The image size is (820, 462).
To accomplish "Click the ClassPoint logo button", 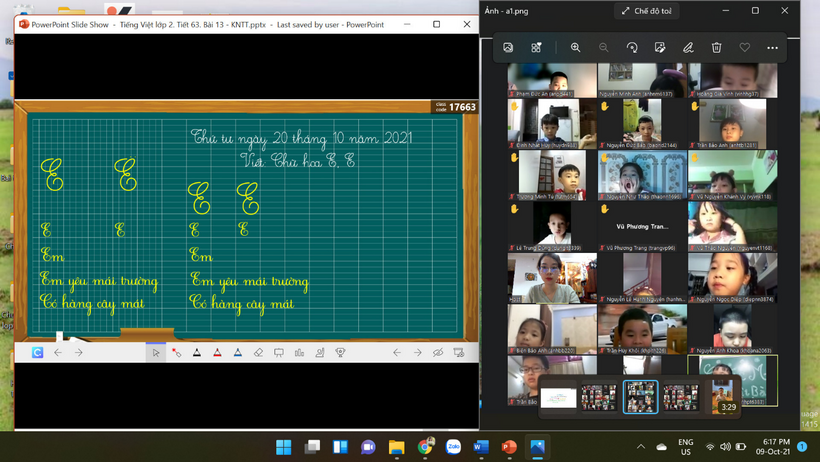I will (37, 352).
